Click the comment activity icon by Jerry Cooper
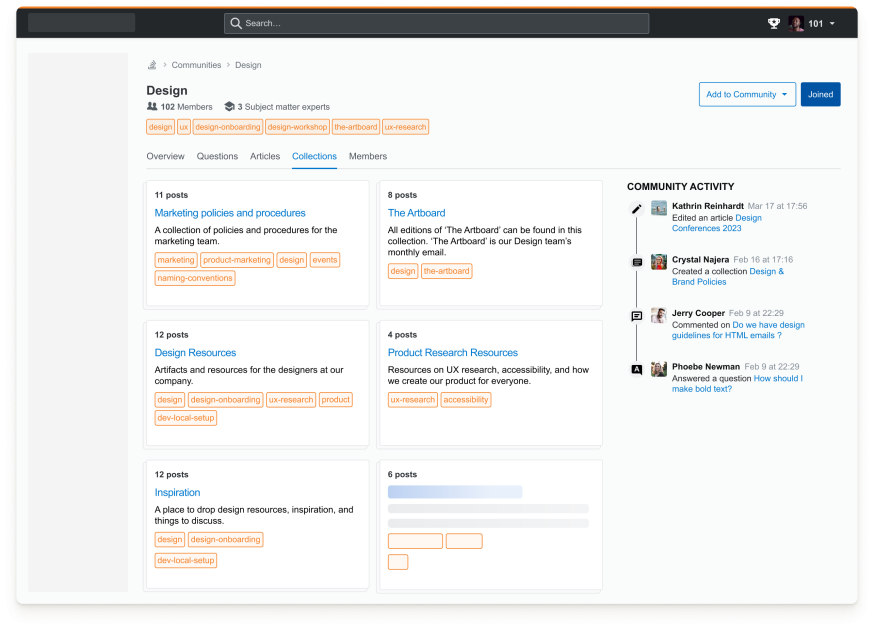 coord(637,316)
